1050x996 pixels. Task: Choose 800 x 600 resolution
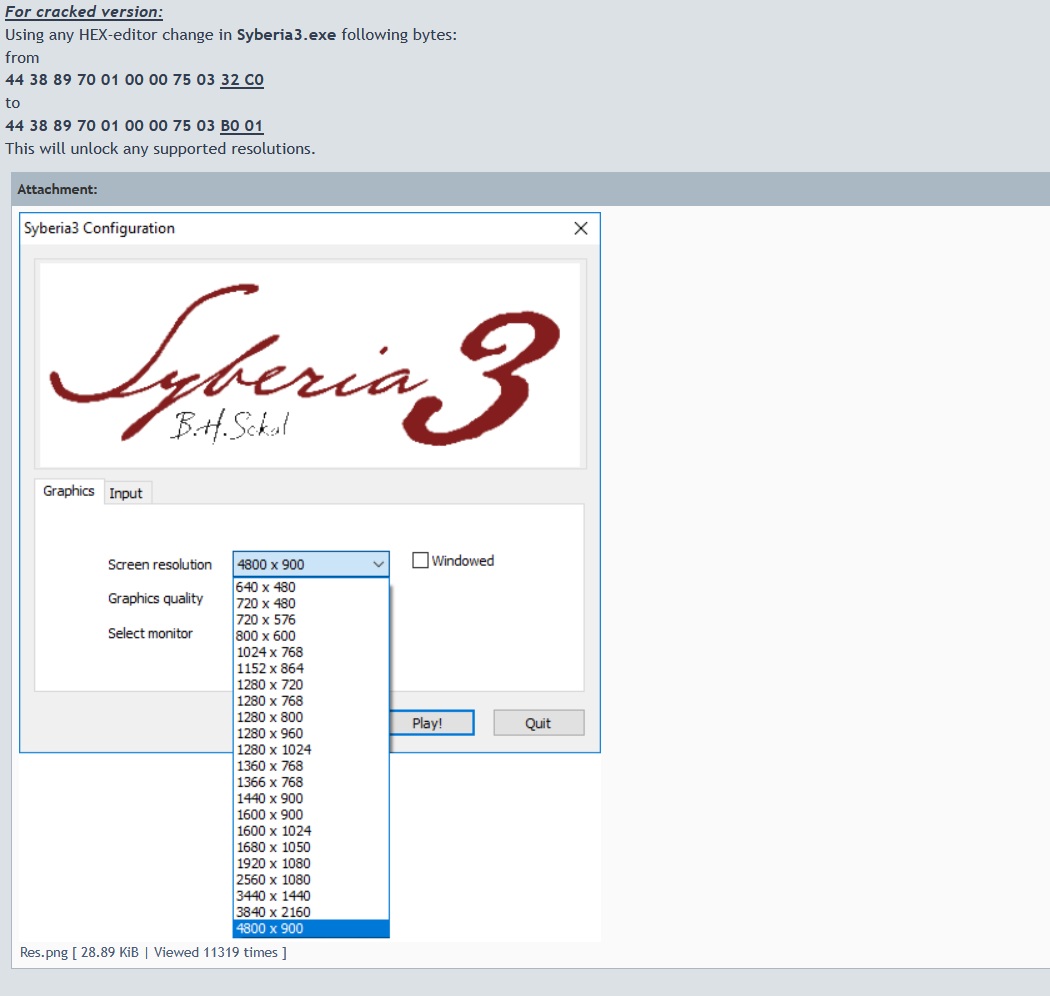311,636
